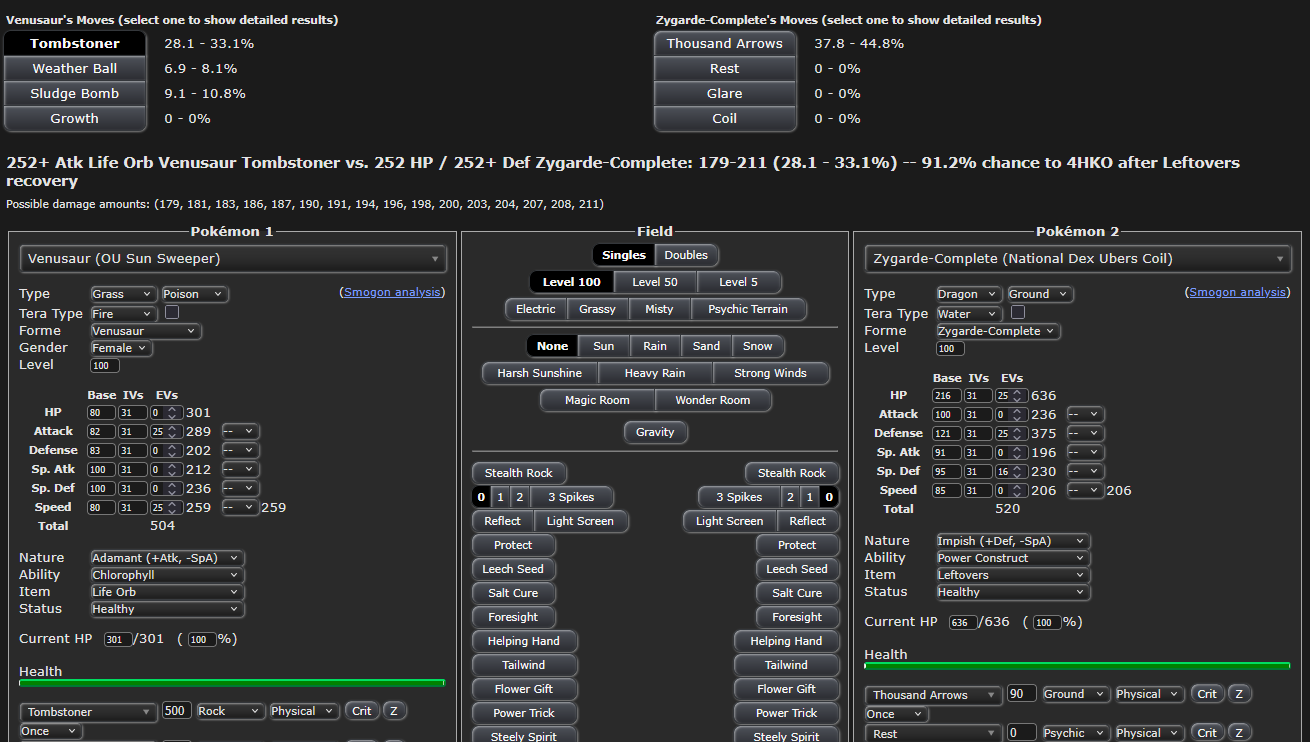Toggle Tailwind on Zygarde's side
This screenshot has width=1310, height=742.
(x=786, y=665)
